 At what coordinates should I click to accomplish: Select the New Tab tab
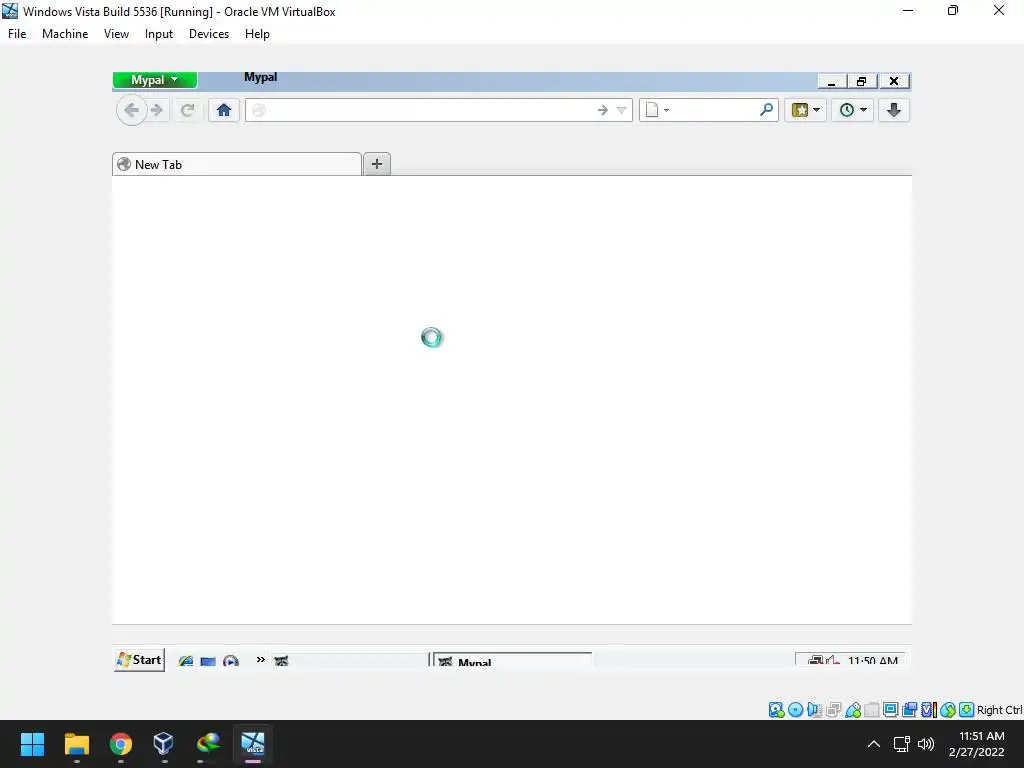(x=236, y=165)
